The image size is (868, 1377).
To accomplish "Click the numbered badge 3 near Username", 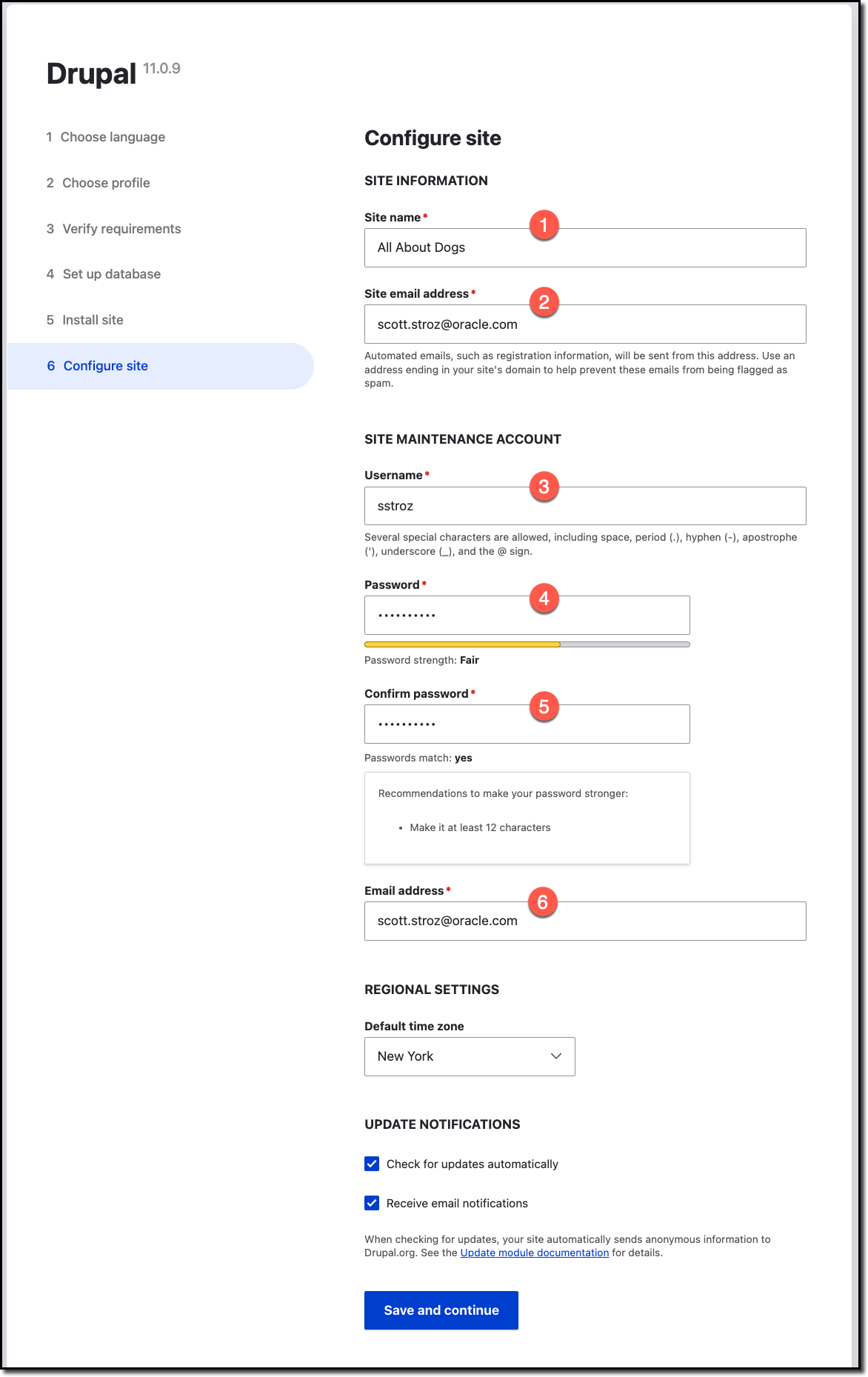I will [544, 486].
